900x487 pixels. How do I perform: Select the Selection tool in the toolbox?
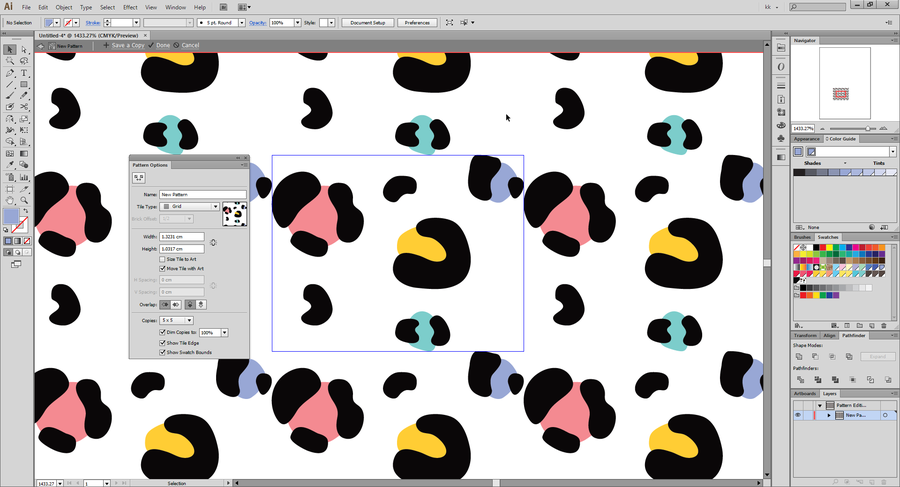(x=10, y=49)
